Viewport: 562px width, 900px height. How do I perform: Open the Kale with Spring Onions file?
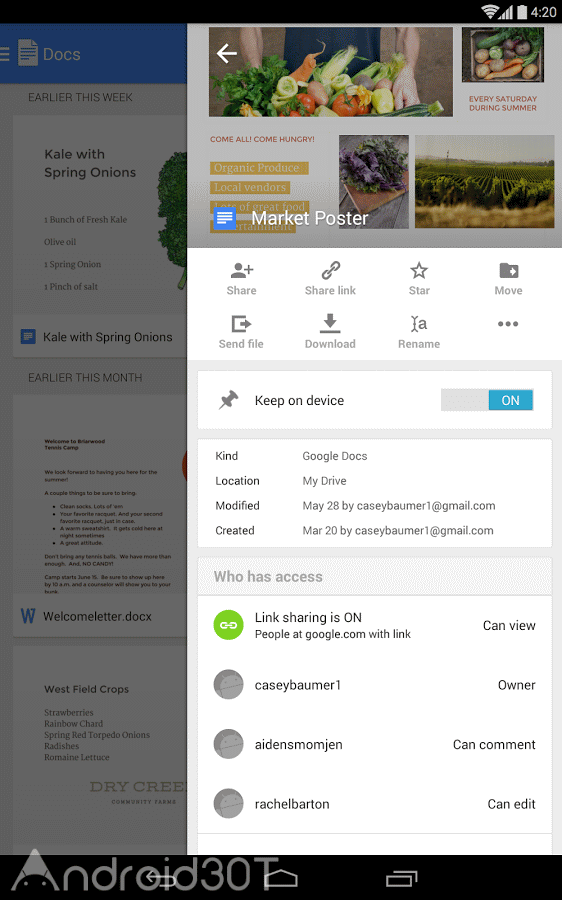(x=108, y=337)
